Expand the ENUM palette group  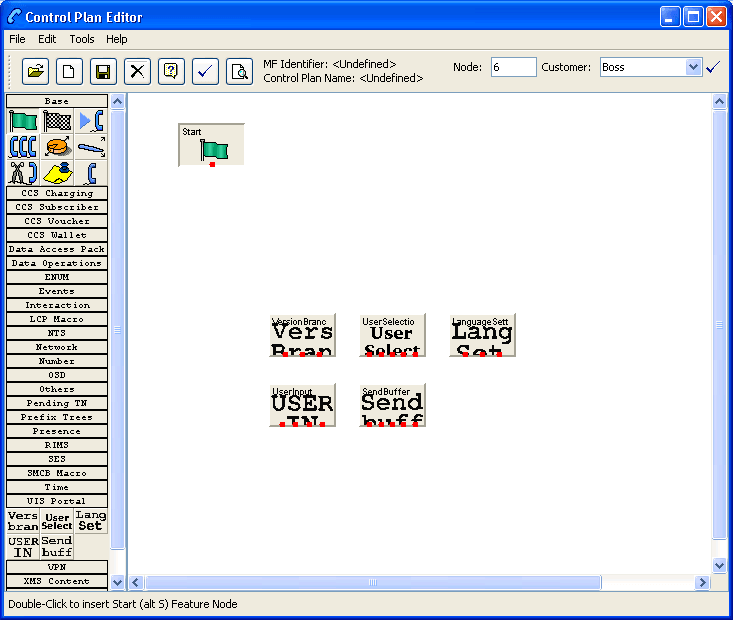coord(57,277)
